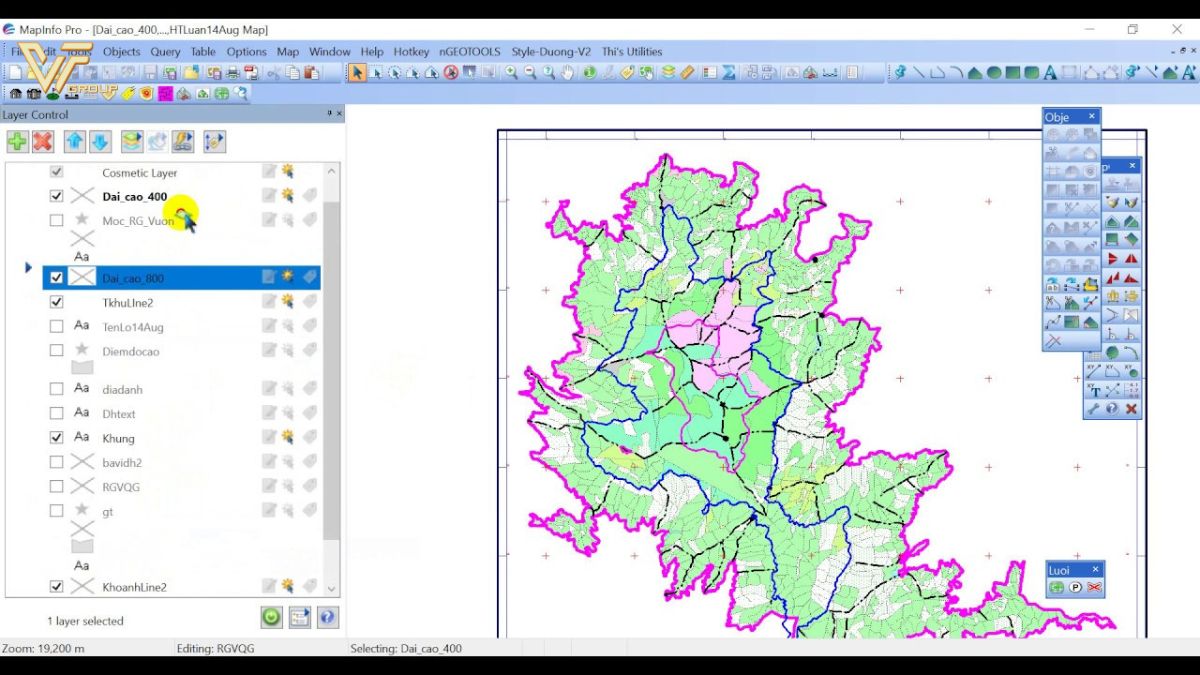Click the Print icon in main toolbar
1200x675 pixels.
pyautogui.click(x=232, y=72)
